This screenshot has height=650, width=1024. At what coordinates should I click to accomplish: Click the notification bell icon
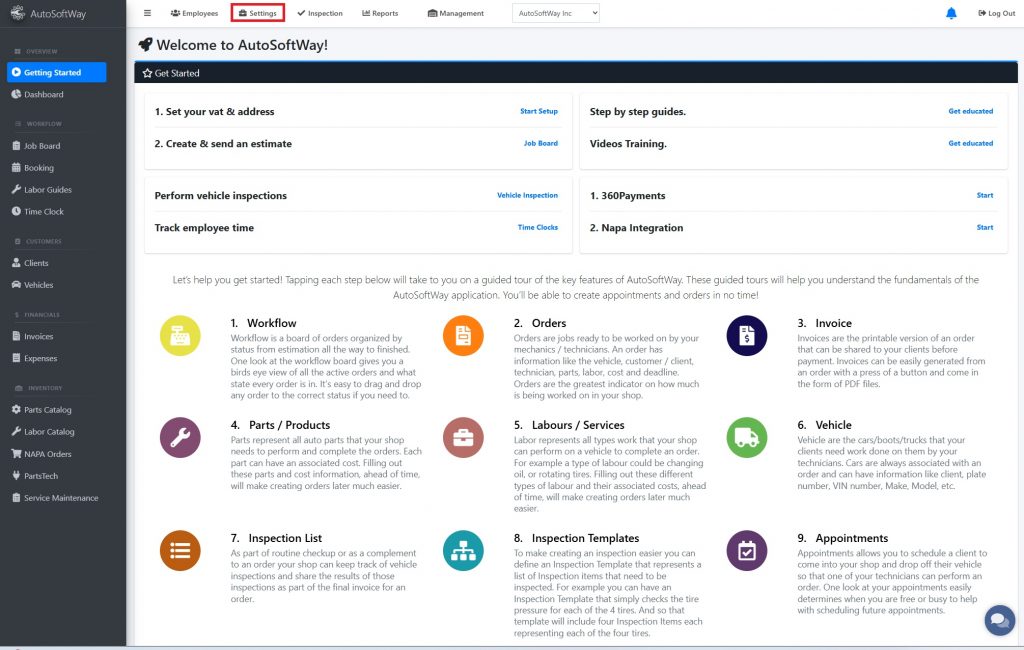pyautogui.click(x=951, y=13)
